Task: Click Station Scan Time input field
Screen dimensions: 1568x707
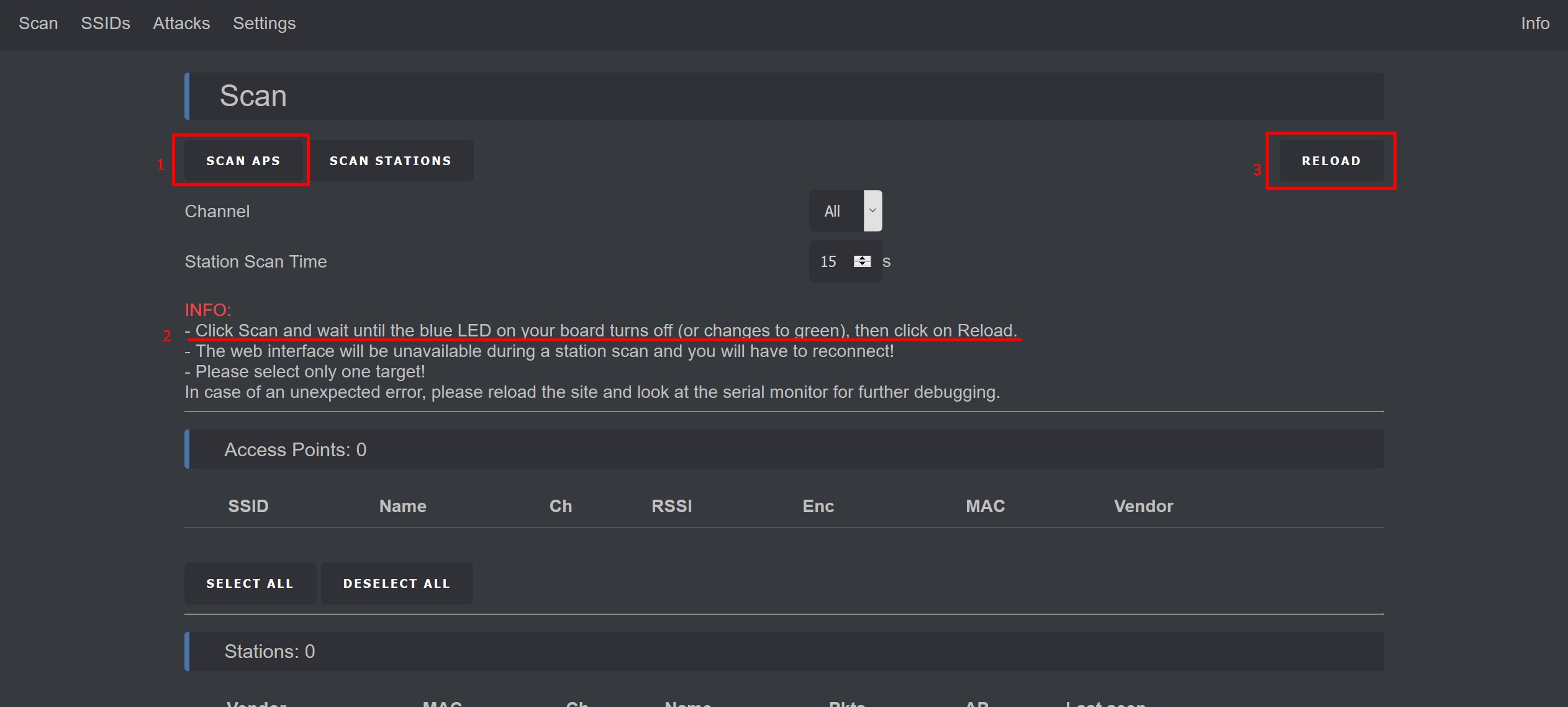Action: (830, 261)
